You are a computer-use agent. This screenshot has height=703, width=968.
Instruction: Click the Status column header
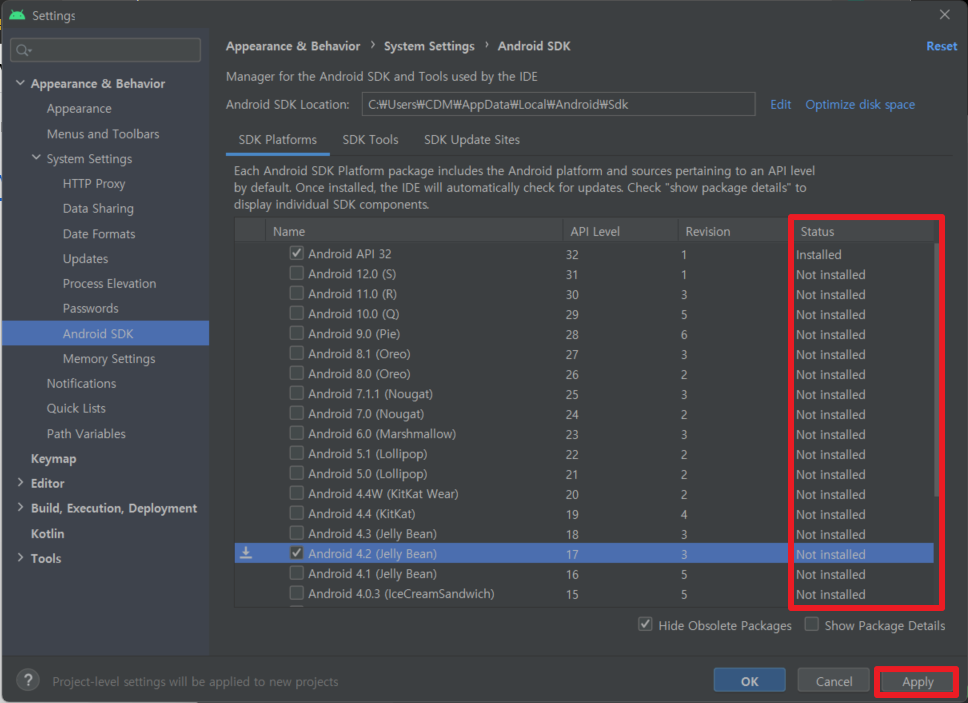coord(863,231)
